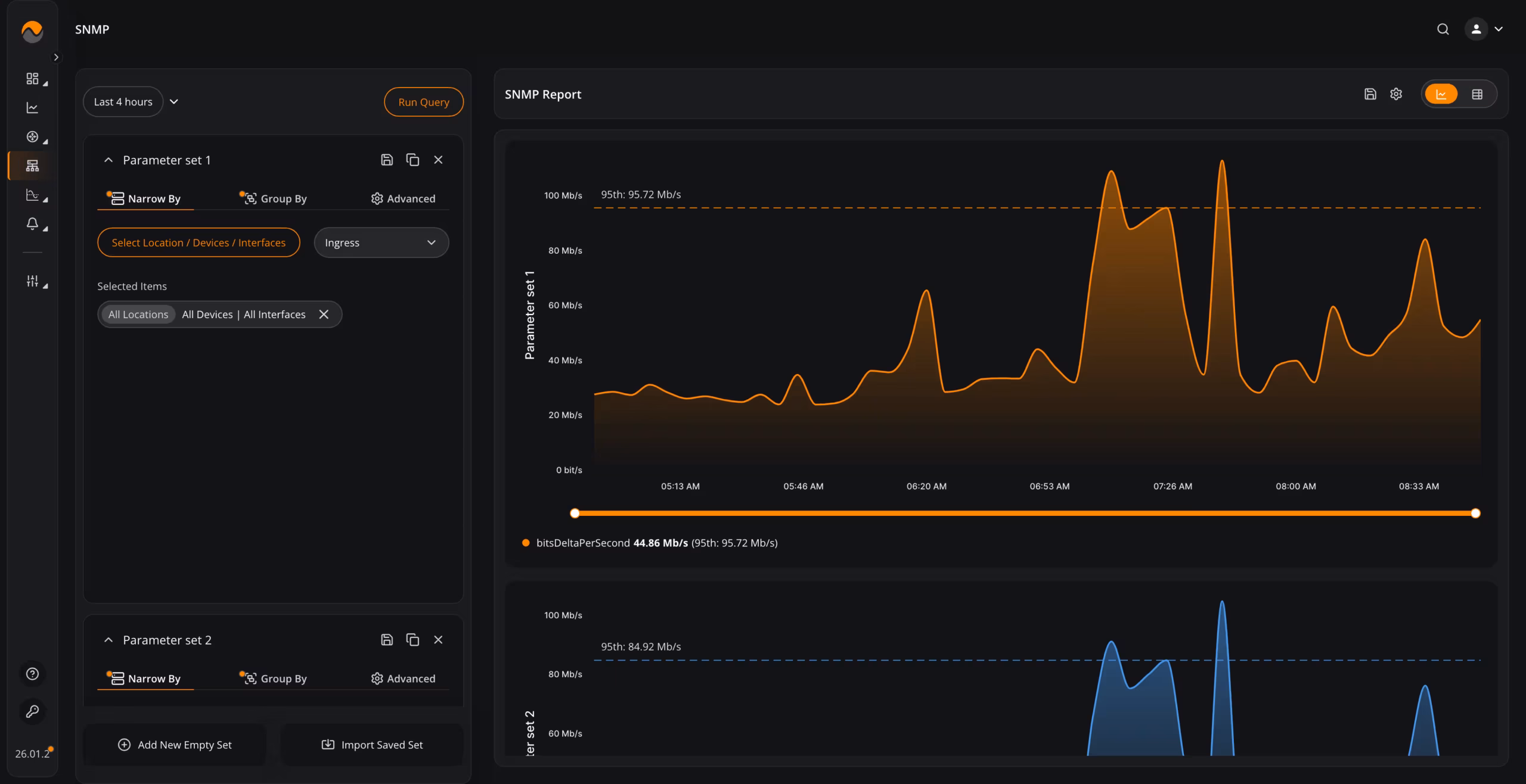Viewport: 1526px width, 784px height.
Task: Select Group By tab in set 2
Action: coord(274,679)
